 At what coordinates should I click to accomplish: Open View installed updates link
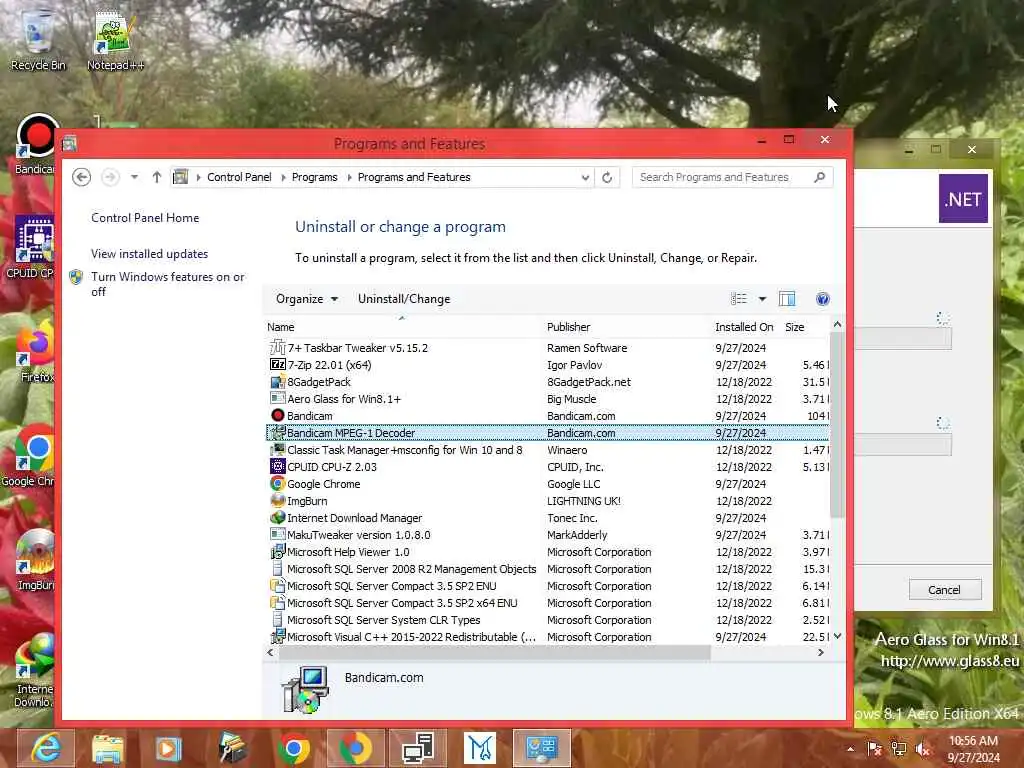tap(150, 253)
